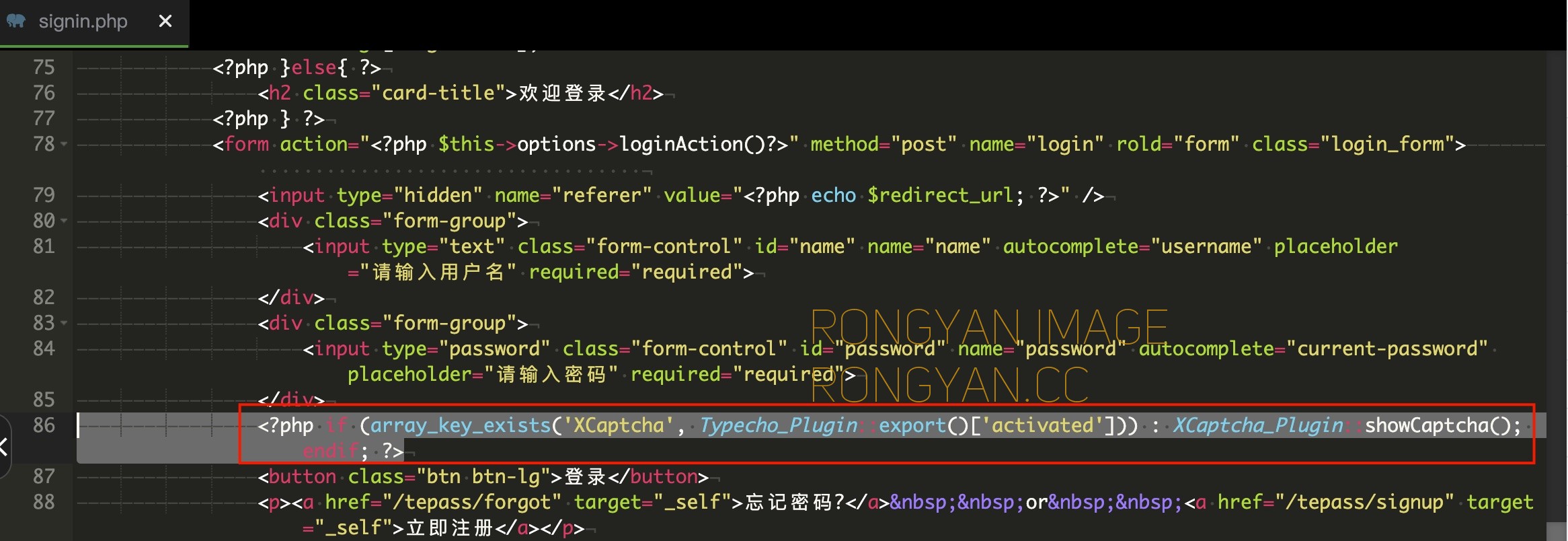Click line number 77 in the gutter
The width and height of the screenshot is (1568, 541).
click(x=44, y=118)
